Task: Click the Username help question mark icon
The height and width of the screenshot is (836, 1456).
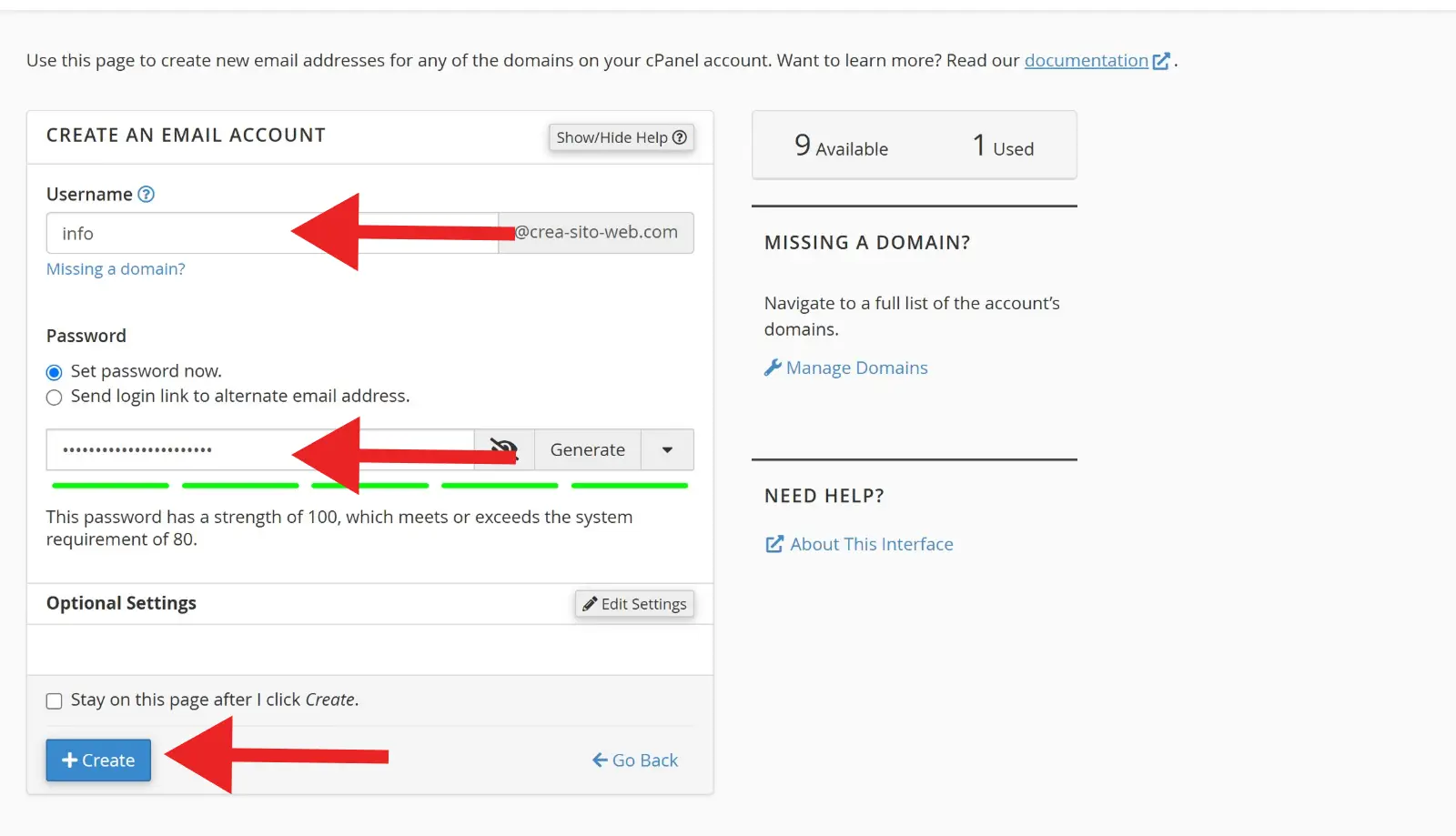Action: 146,194
